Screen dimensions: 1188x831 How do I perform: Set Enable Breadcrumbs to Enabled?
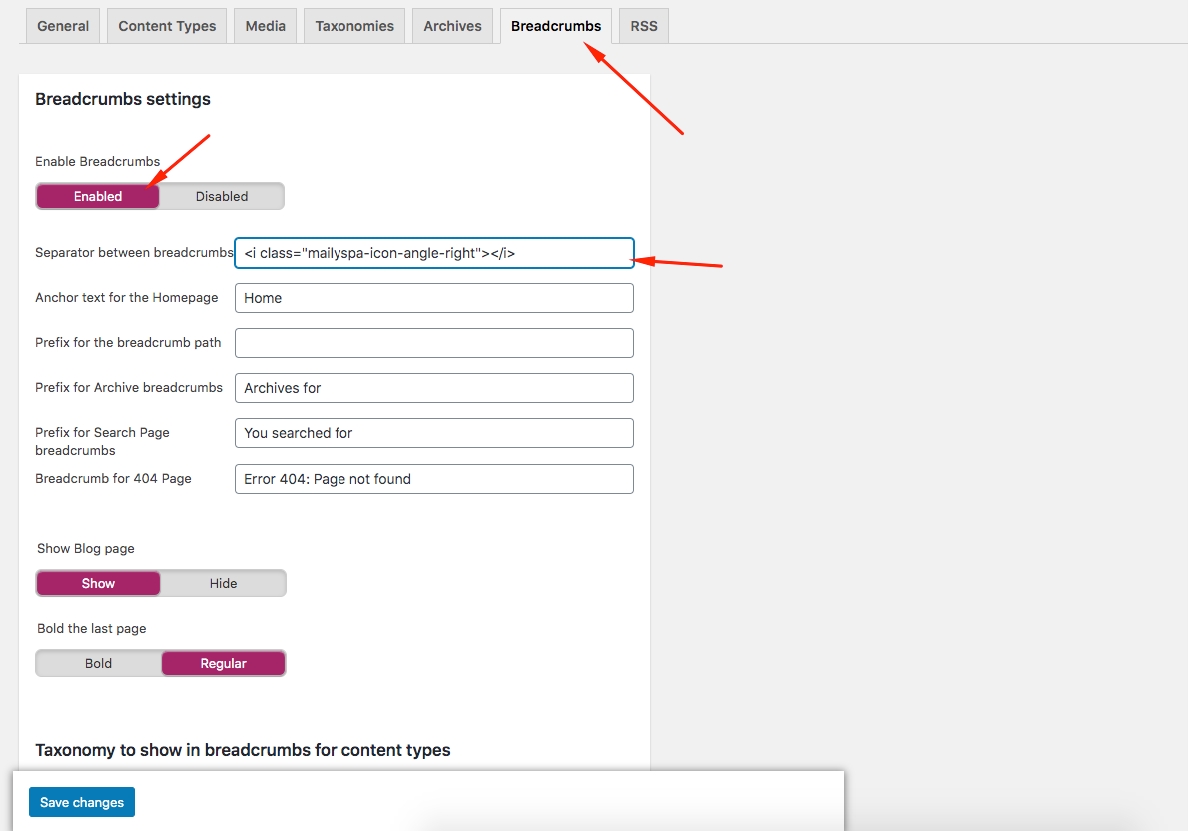point(98,196)
